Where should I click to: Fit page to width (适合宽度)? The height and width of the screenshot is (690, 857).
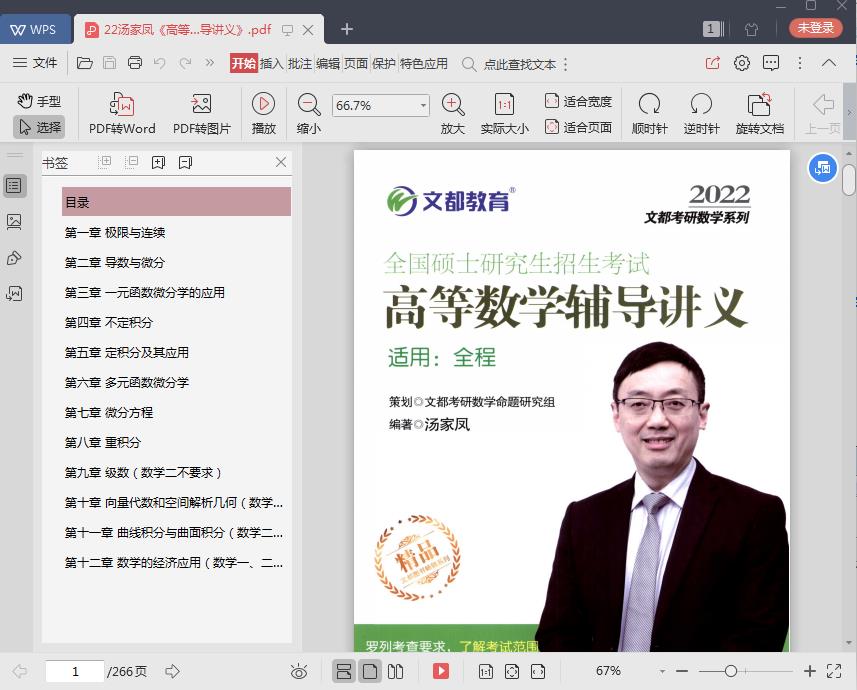[578, 101]
